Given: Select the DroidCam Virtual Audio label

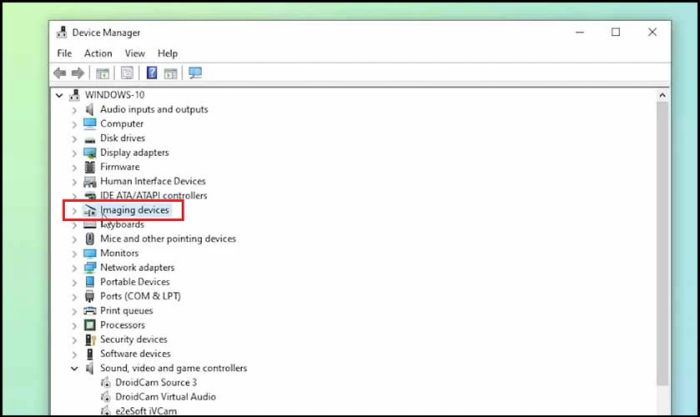Looking at the screenshot, I should (166, 396).
